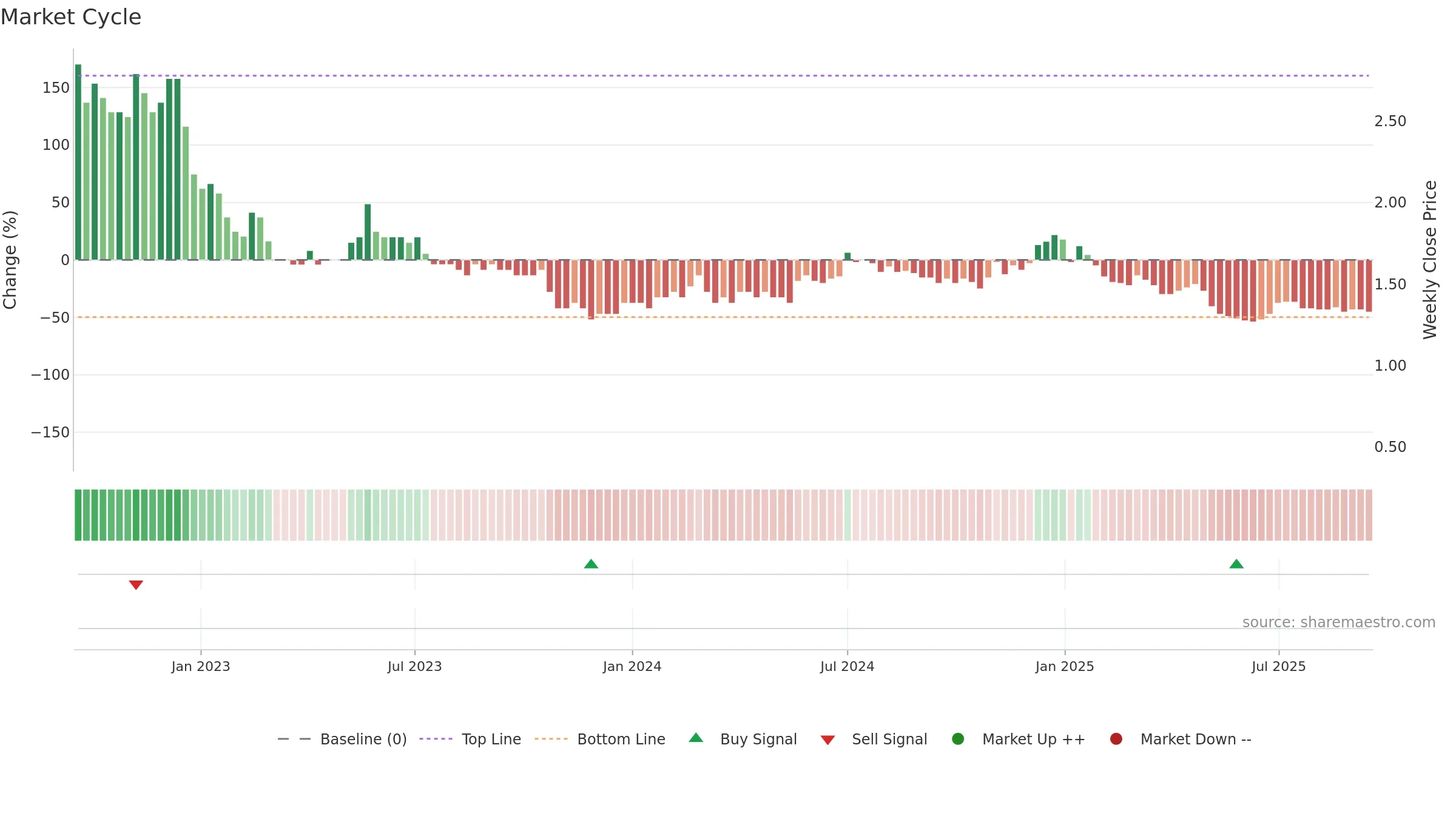Click the Change (%) axis title
Viewport: 1456px width, 819px height.
(10, 260)
